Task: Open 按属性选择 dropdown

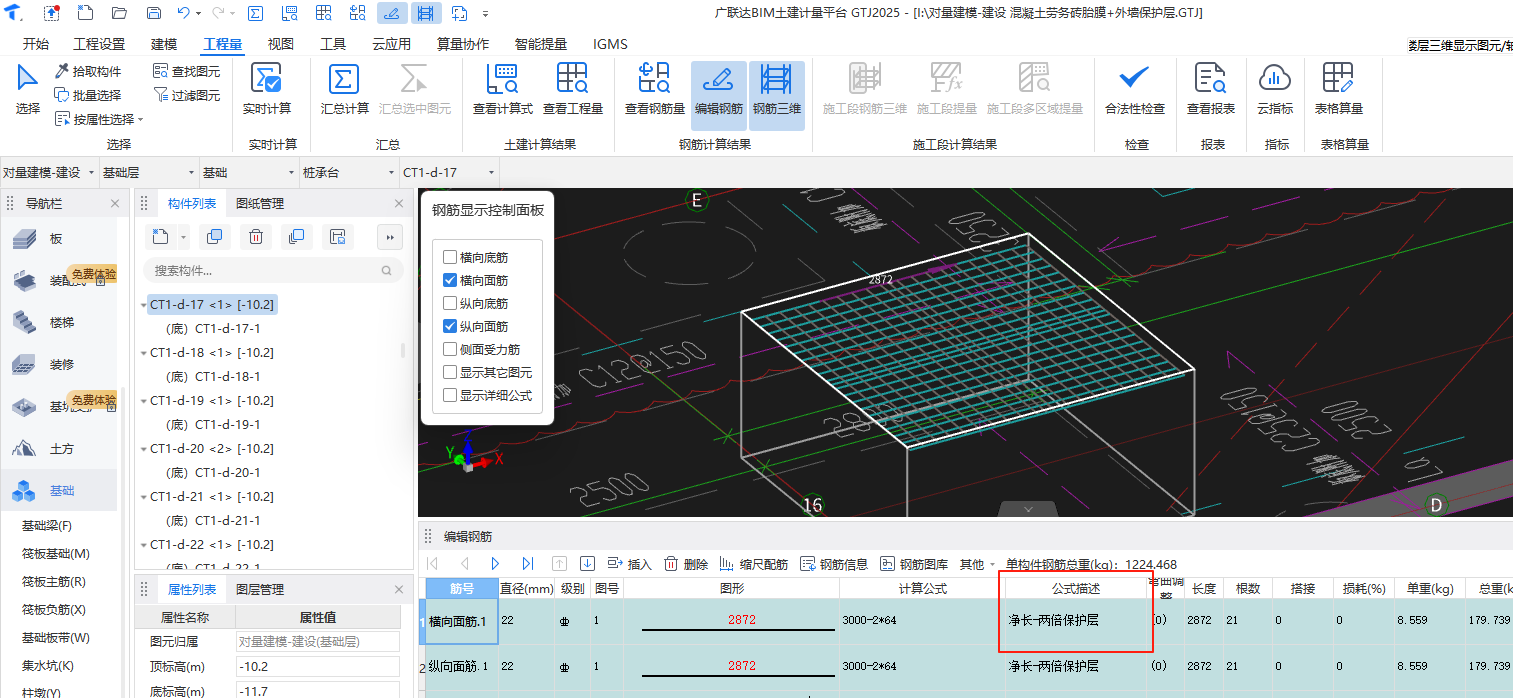Action: tap(99, 119)
